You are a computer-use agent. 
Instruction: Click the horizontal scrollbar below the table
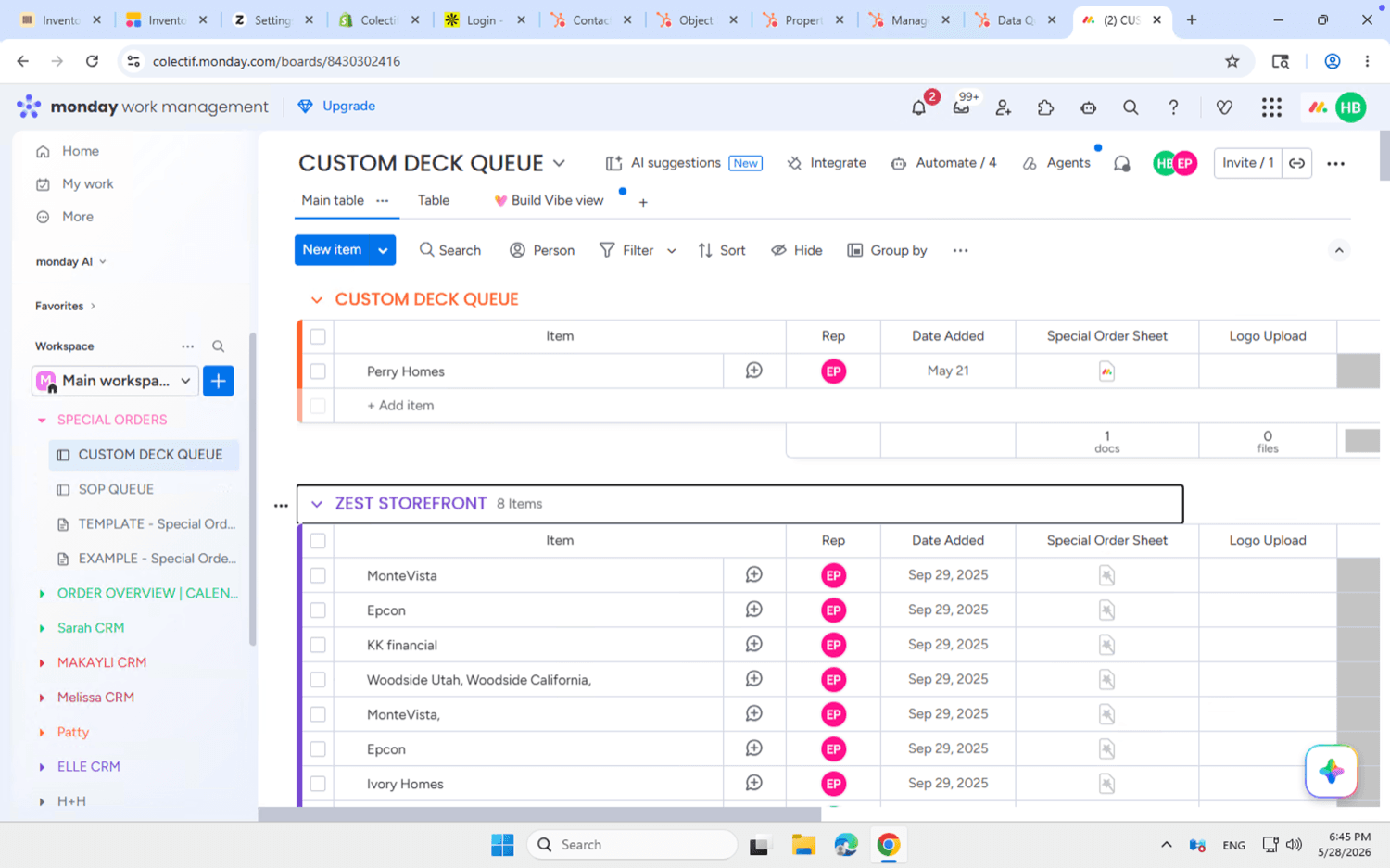click(x=539, y=813)
